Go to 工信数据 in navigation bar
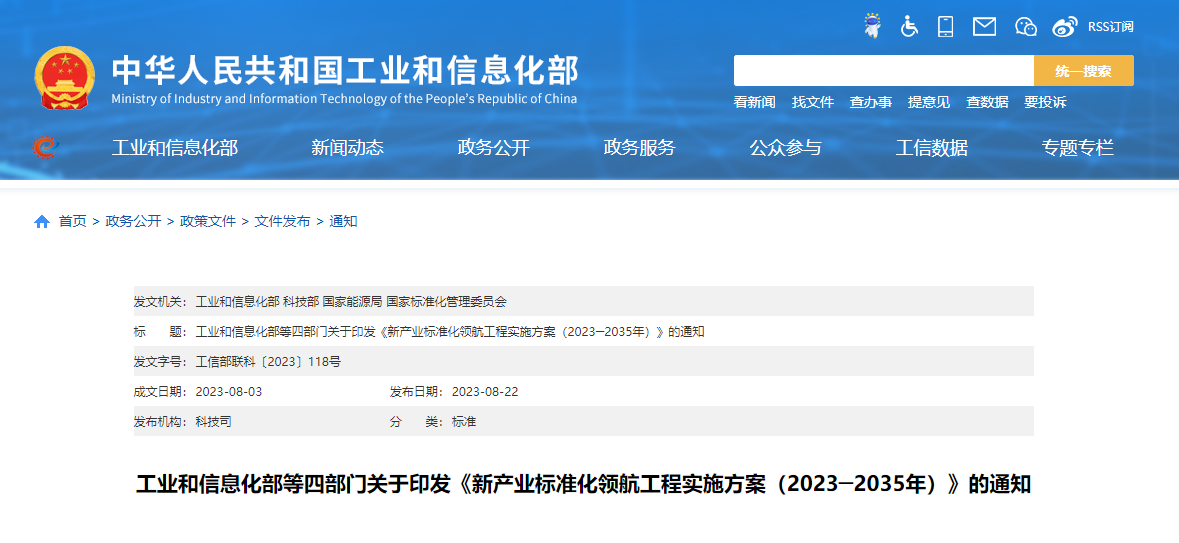 click(x=931, y=148)
